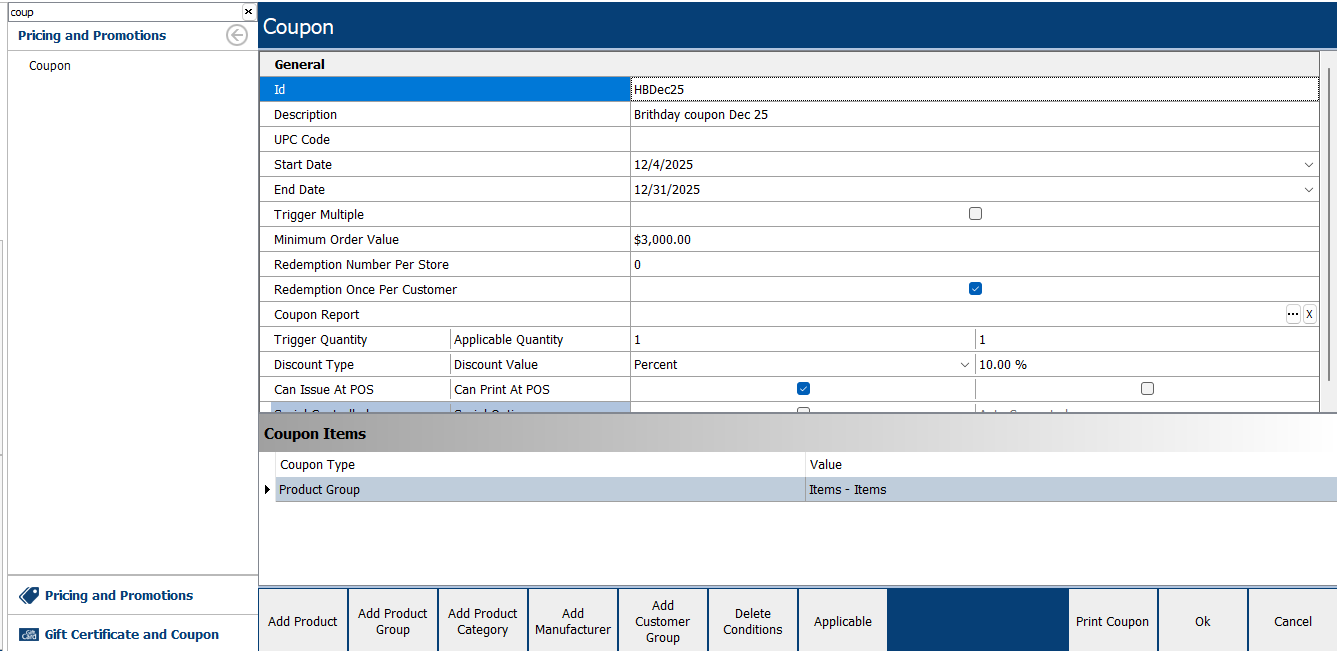Clear the search box with the X icon
The image size is (1337, 651).
pyautogui.click(x=248, y=12)
